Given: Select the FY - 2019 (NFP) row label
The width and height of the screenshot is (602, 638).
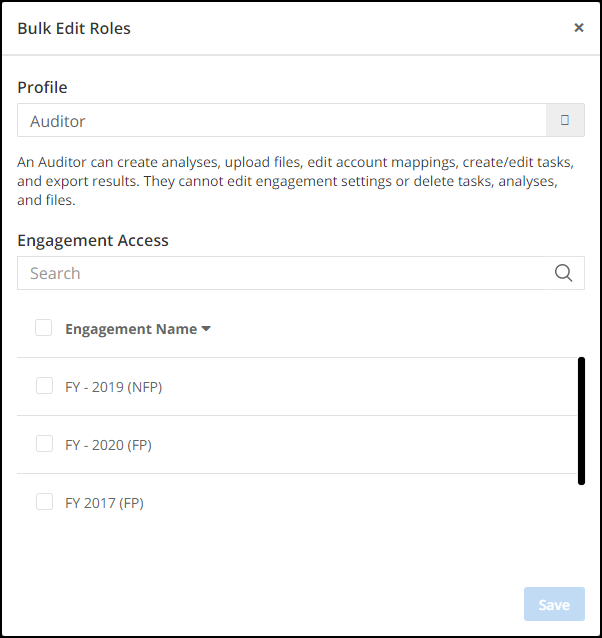Looking at the screenshot, I should click(113, 387).
